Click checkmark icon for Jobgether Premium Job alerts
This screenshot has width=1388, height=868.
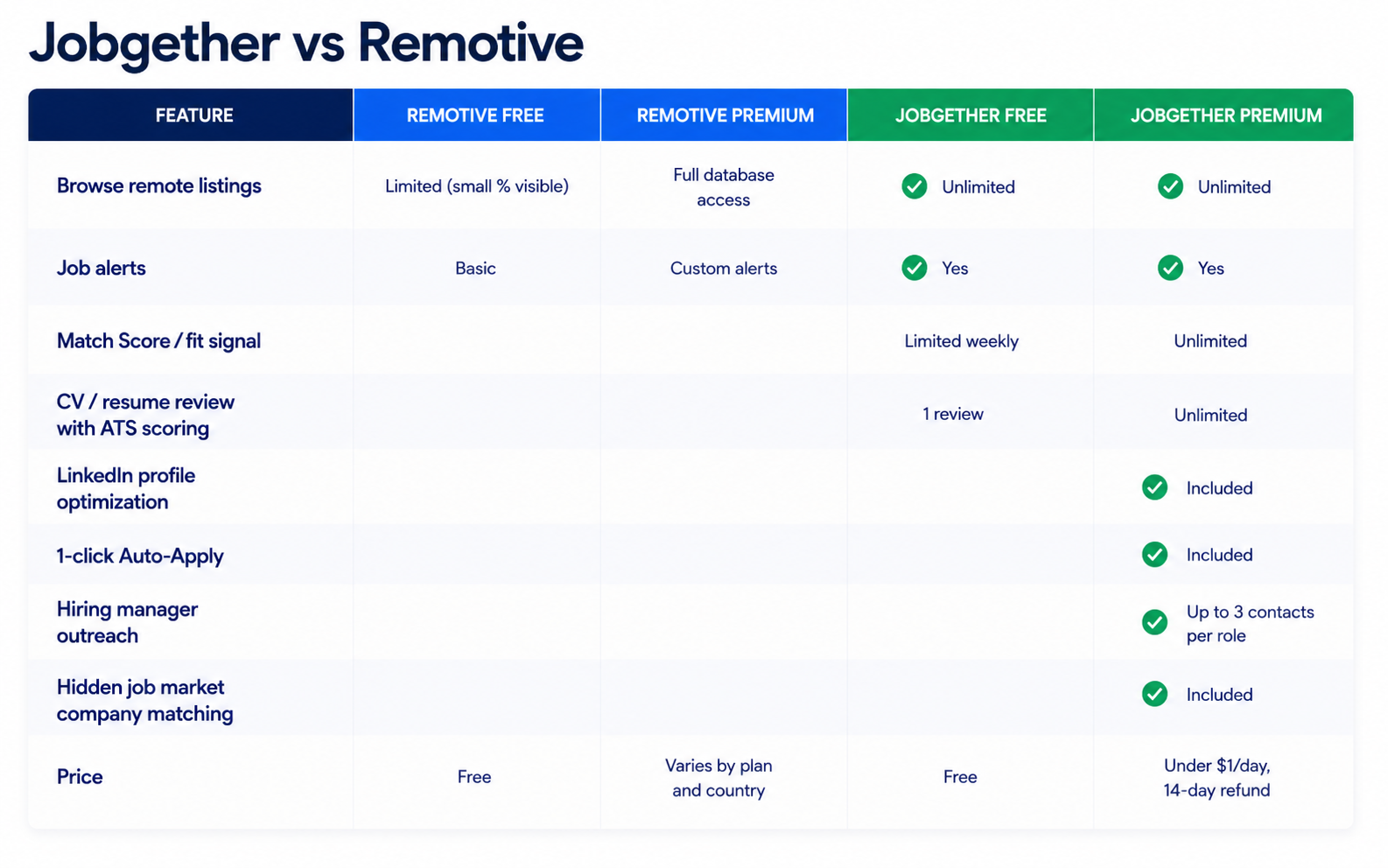(1170, 268)
